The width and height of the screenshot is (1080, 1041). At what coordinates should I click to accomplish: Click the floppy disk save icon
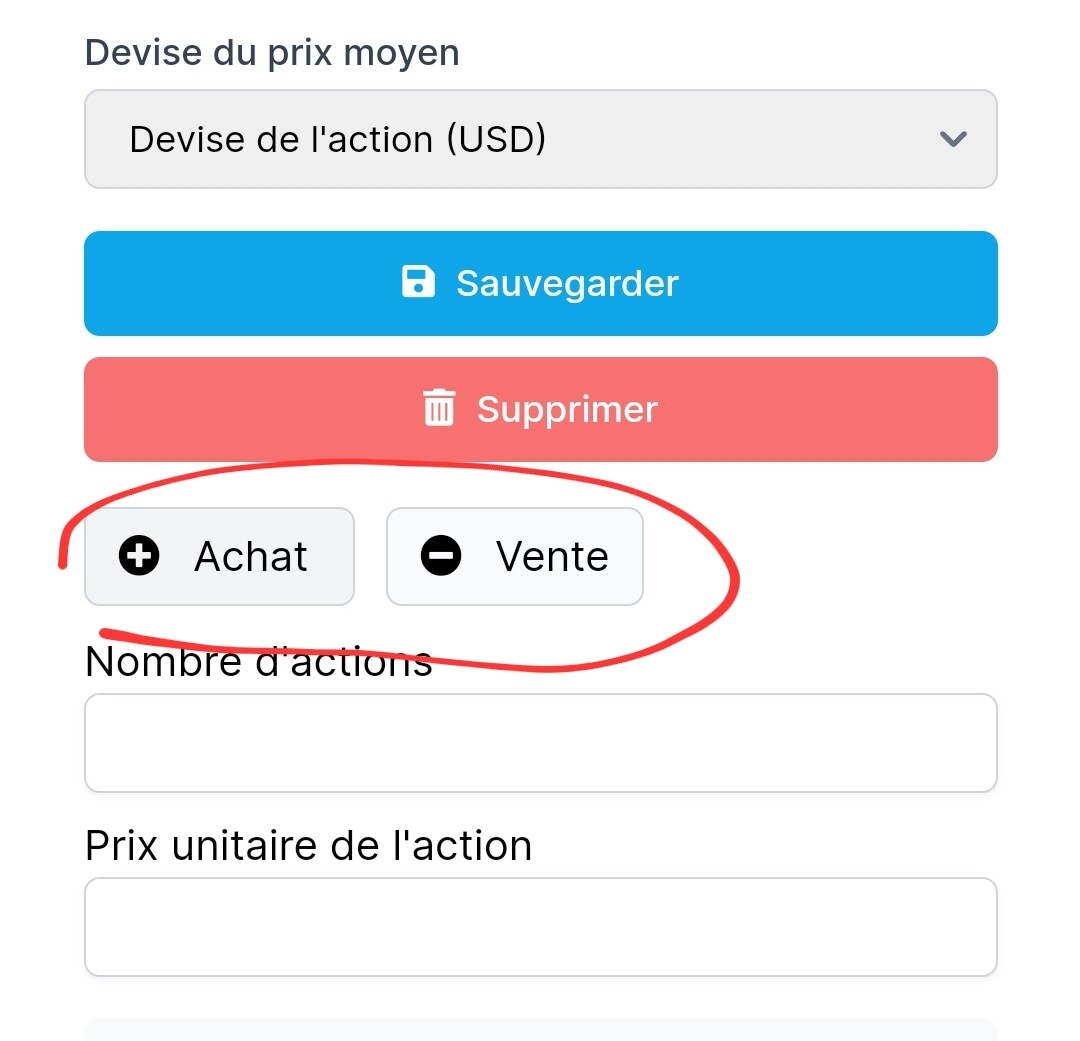tap(418, 283)
